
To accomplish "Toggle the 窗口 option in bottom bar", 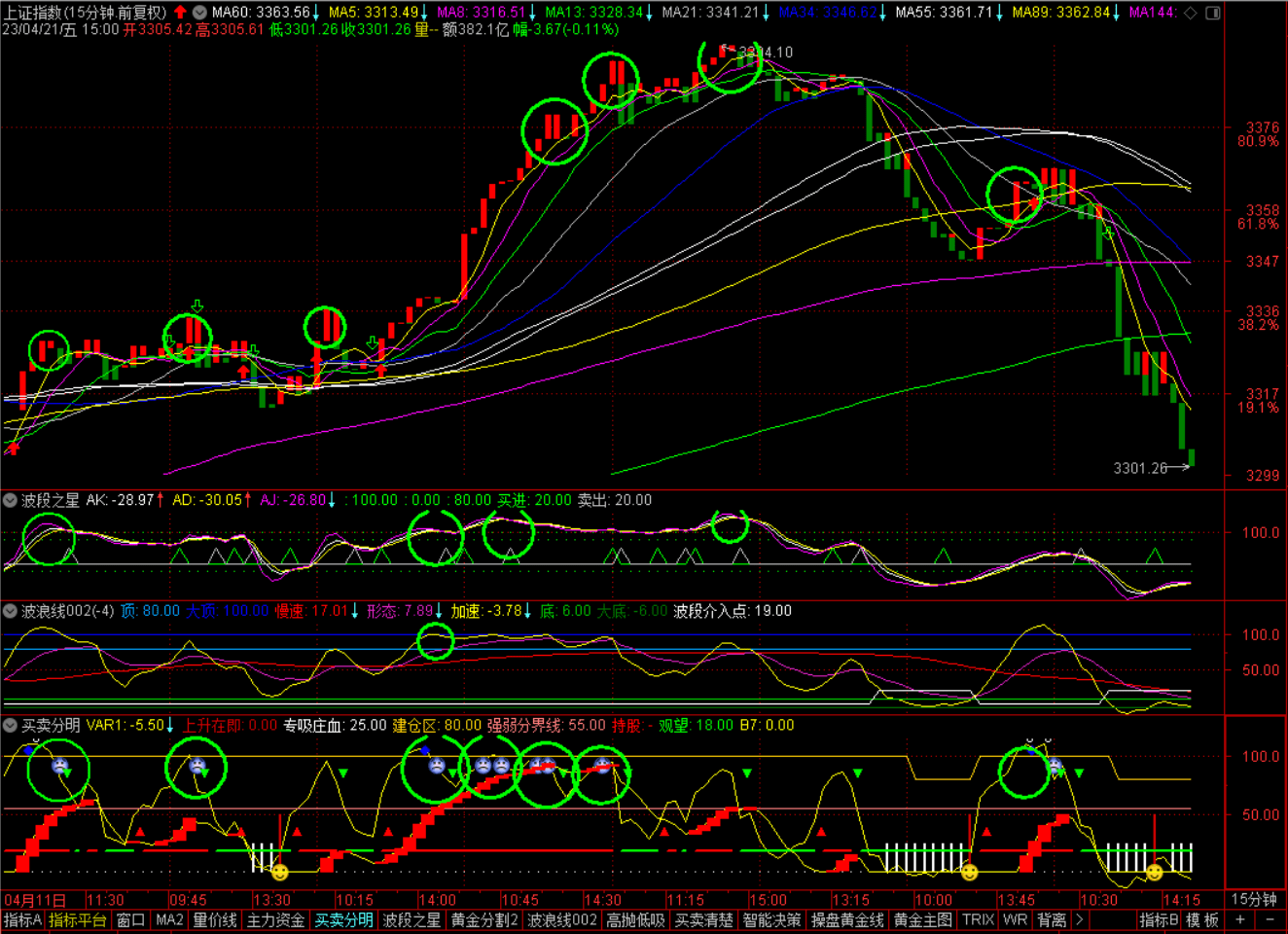I will tap(130, 919).
